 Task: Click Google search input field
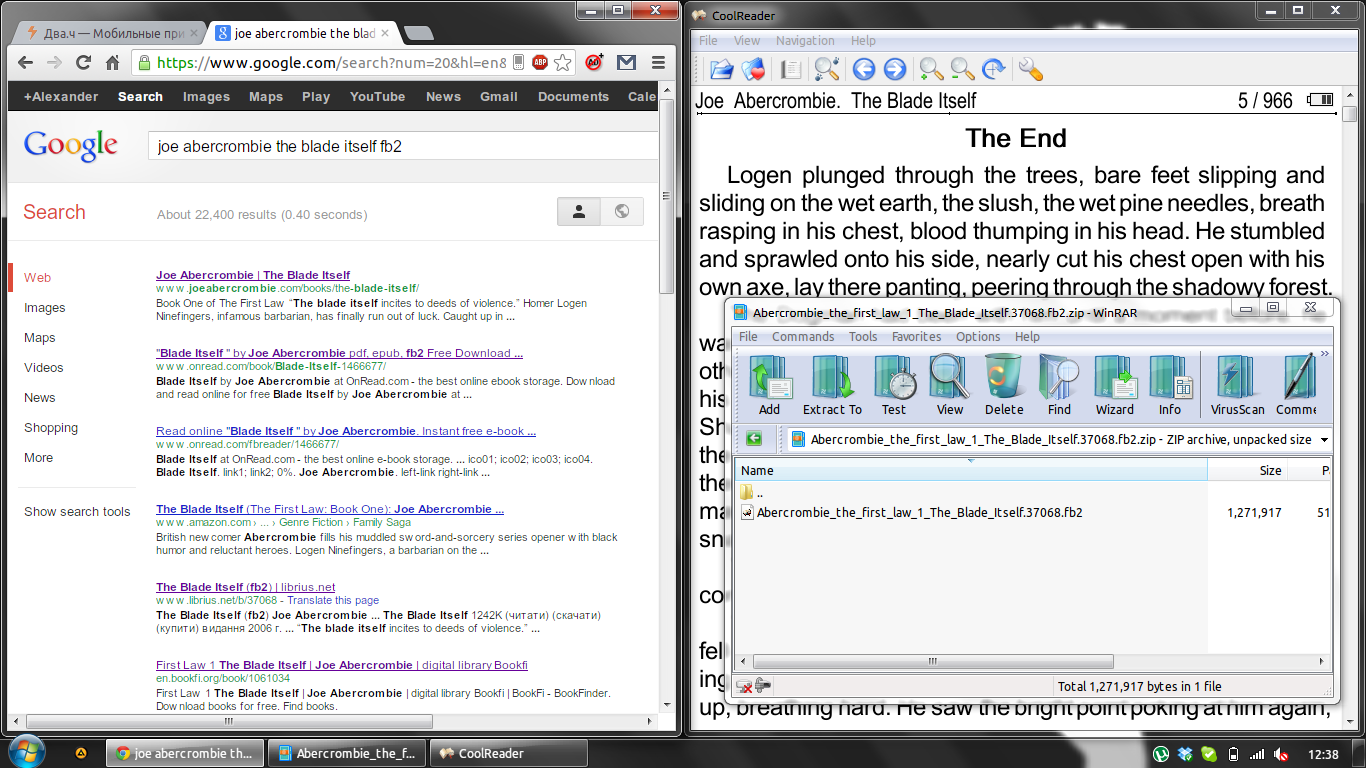coord(404,146)
